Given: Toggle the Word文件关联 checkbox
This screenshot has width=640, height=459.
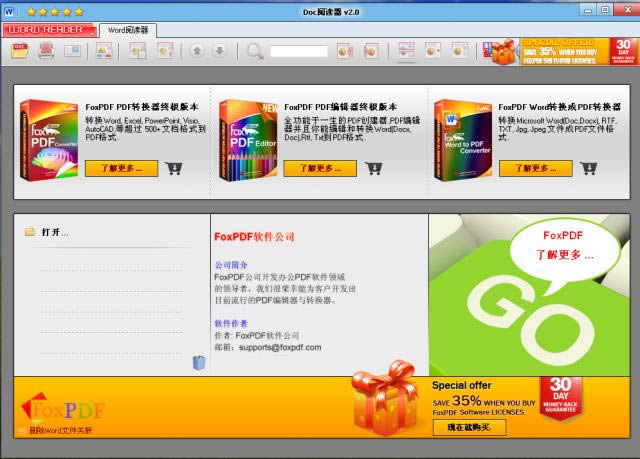Looking at the screenshot, I should (x=22, y=430).
